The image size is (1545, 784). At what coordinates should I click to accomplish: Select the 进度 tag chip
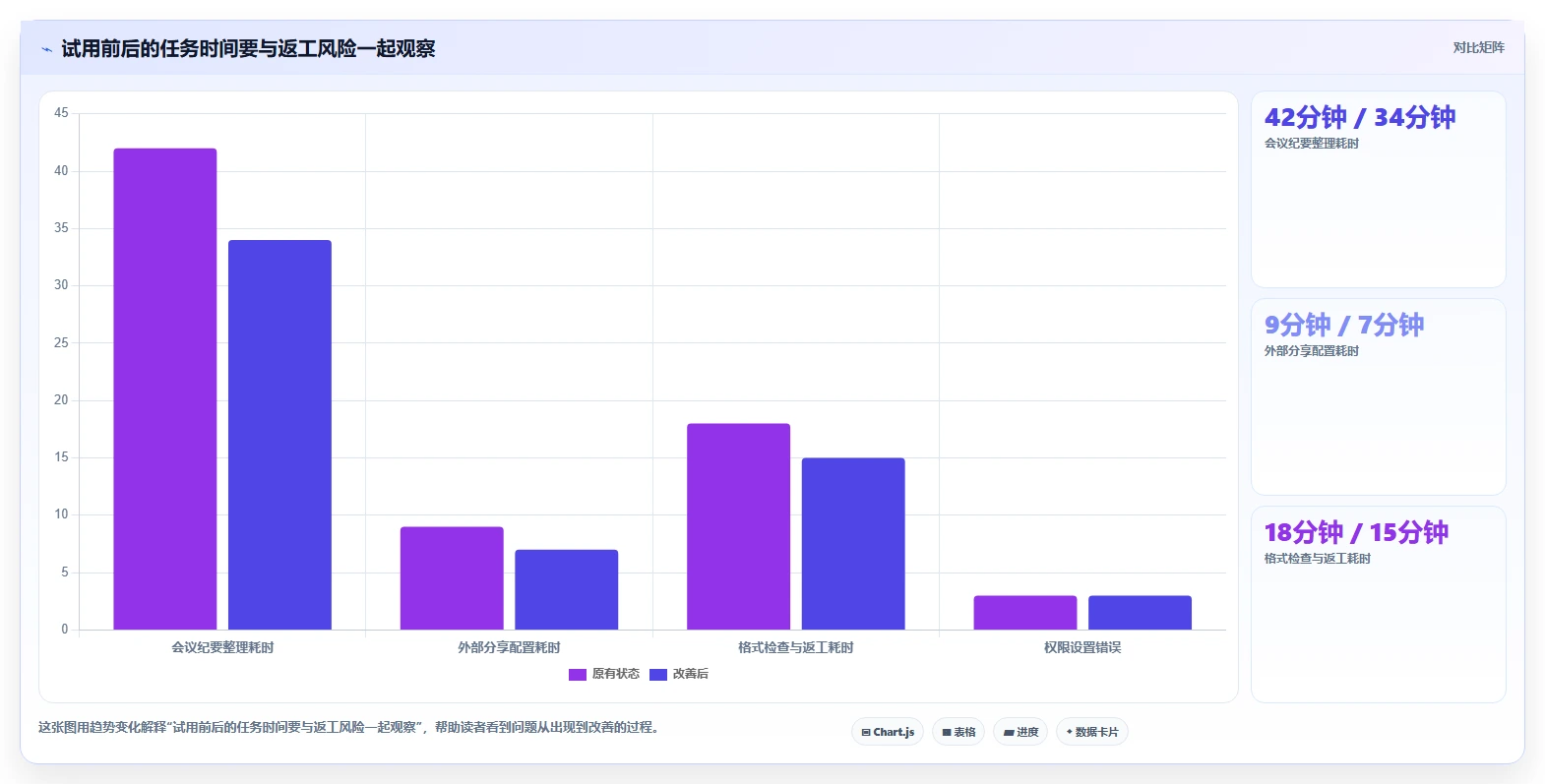pos(1020,732)
